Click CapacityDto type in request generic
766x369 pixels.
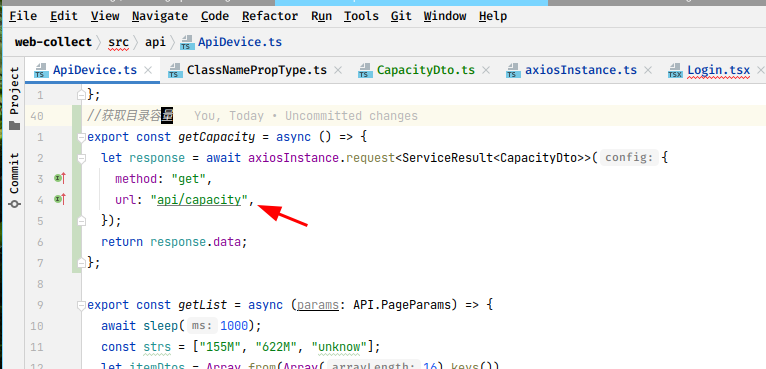[539, 158]
